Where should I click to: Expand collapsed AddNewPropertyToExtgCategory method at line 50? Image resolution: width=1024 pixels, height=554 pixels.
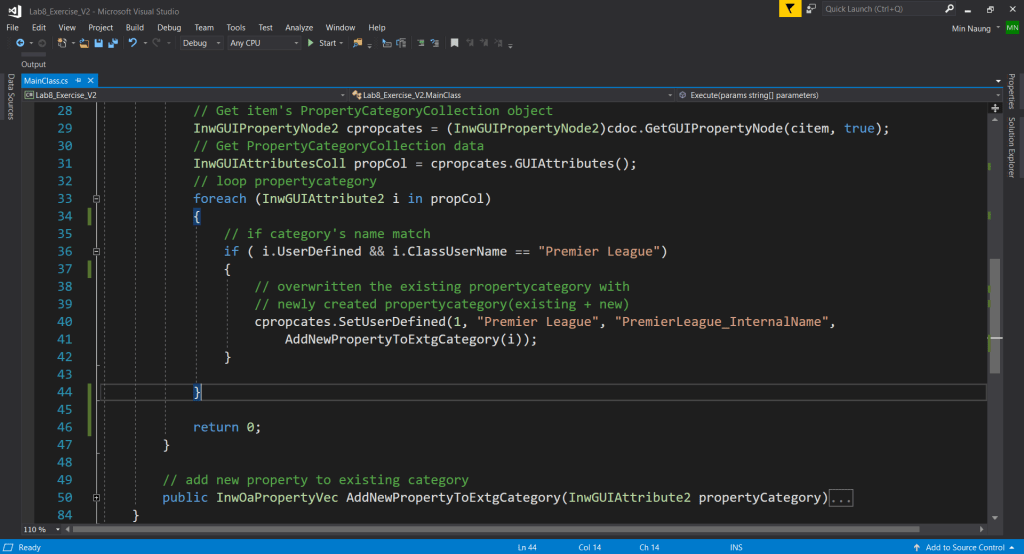[x=94, y=498]
